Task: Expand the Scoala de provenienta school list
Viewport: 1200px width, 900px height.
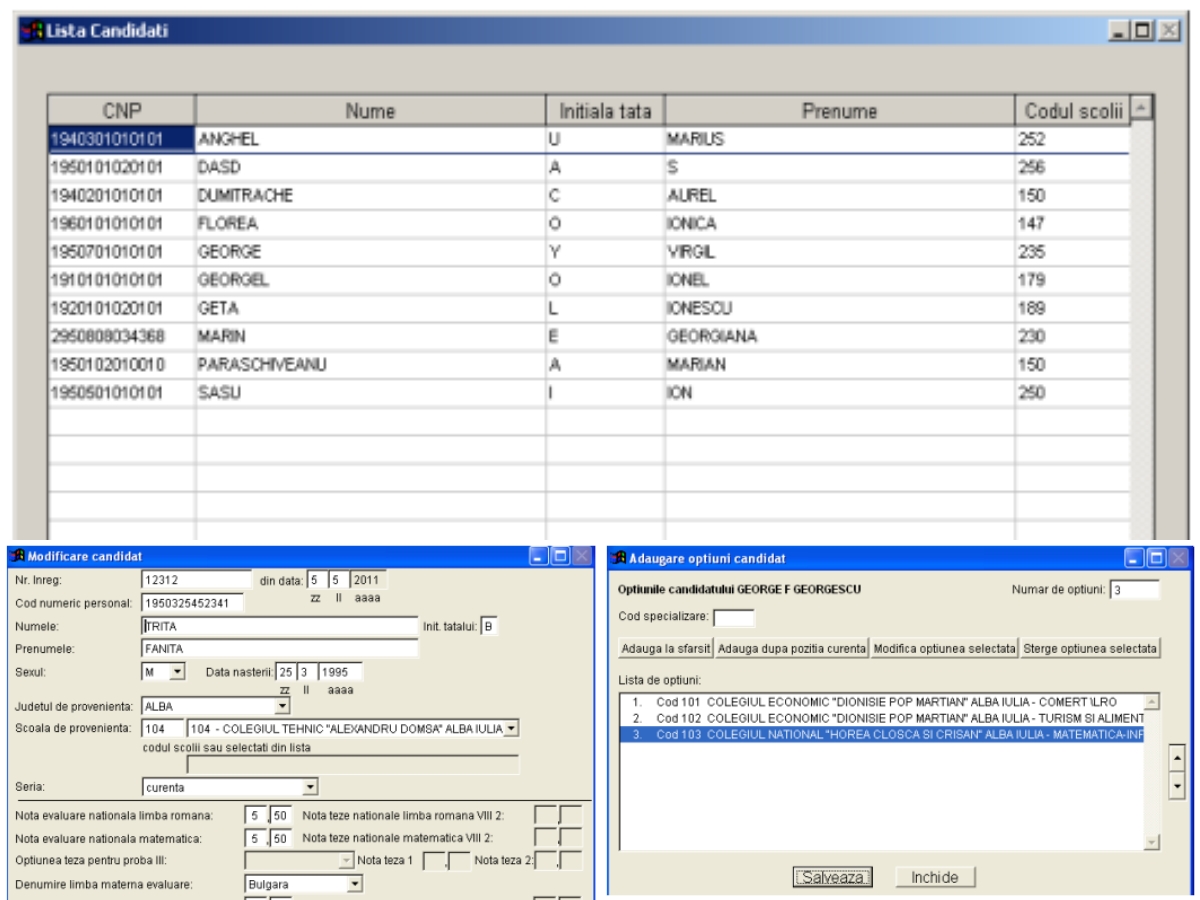Action: pos(512,728)
